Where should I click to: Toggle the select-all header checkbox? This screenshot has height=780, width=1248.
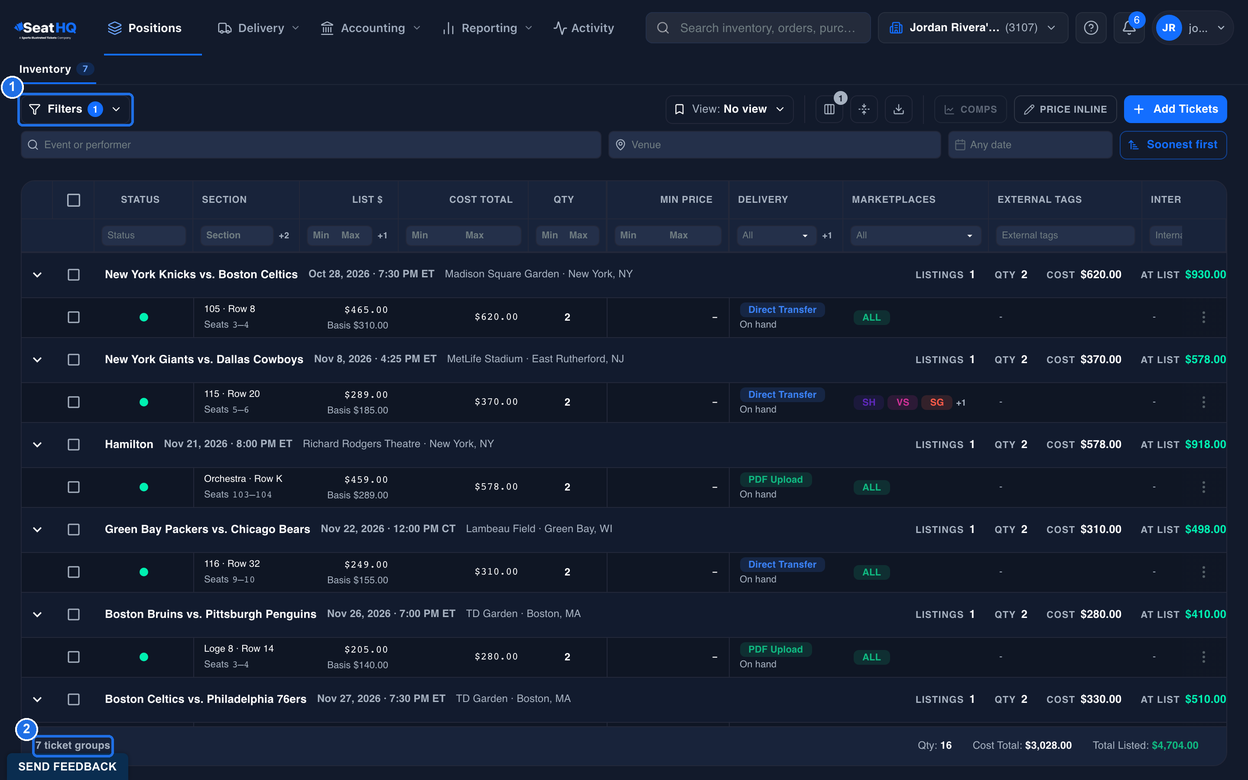pyautogui.click(x=73, y=200)
